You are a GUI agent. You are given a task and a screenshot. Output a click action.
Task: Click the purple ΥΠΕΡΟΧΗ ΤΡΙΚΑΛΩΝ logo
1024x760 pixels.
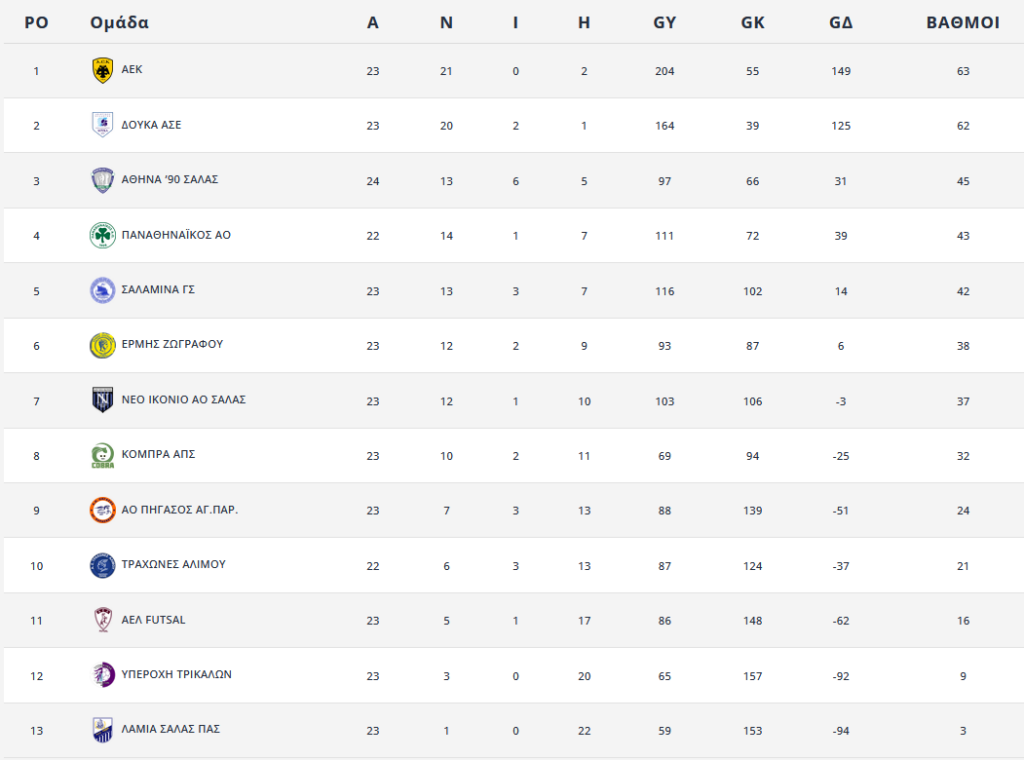[x=103, y=675]
